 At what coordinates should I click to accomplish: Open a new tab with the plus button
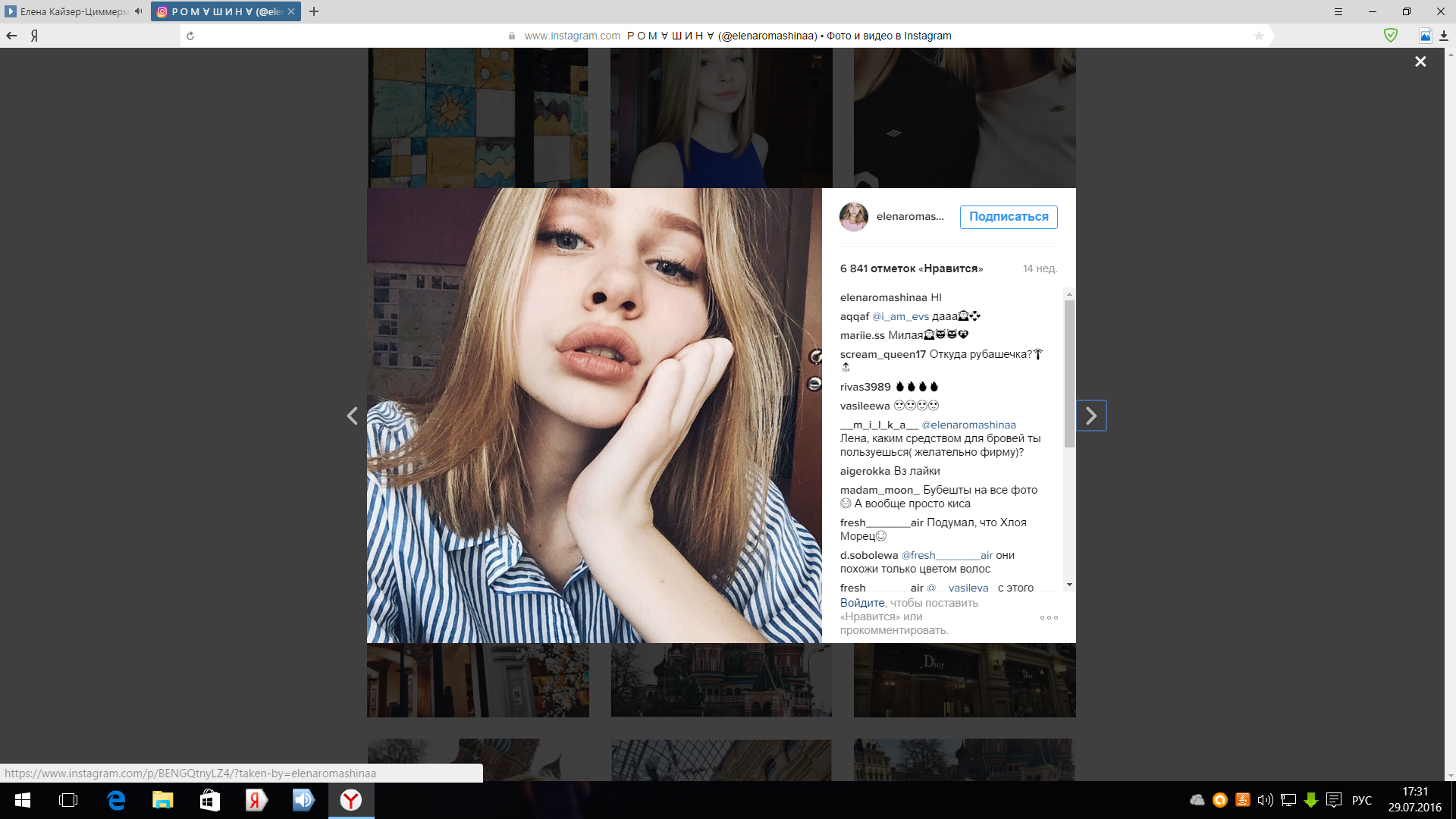click(x=314, y=11)
